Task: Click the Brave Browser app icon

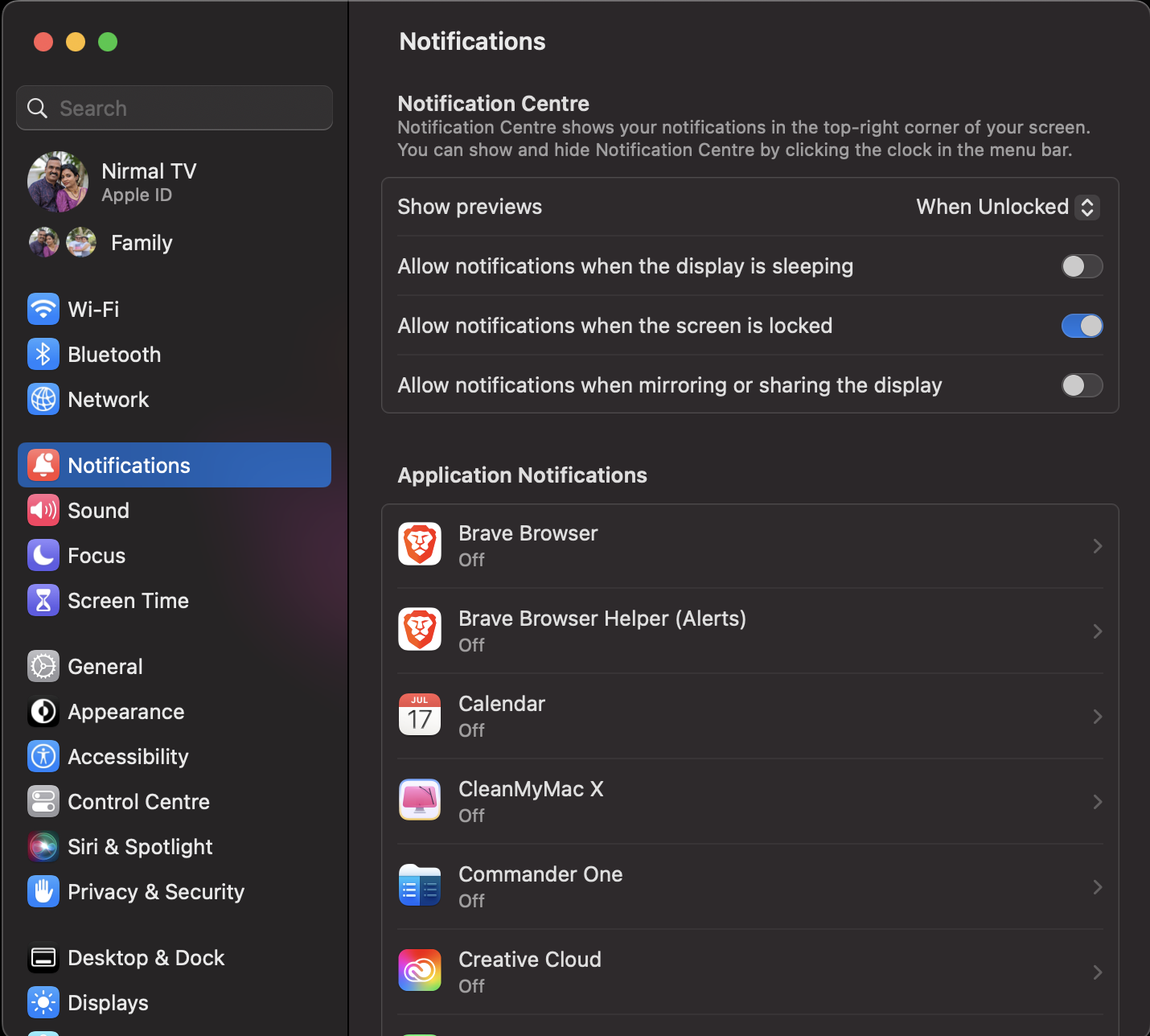Action: coord(420,544)
